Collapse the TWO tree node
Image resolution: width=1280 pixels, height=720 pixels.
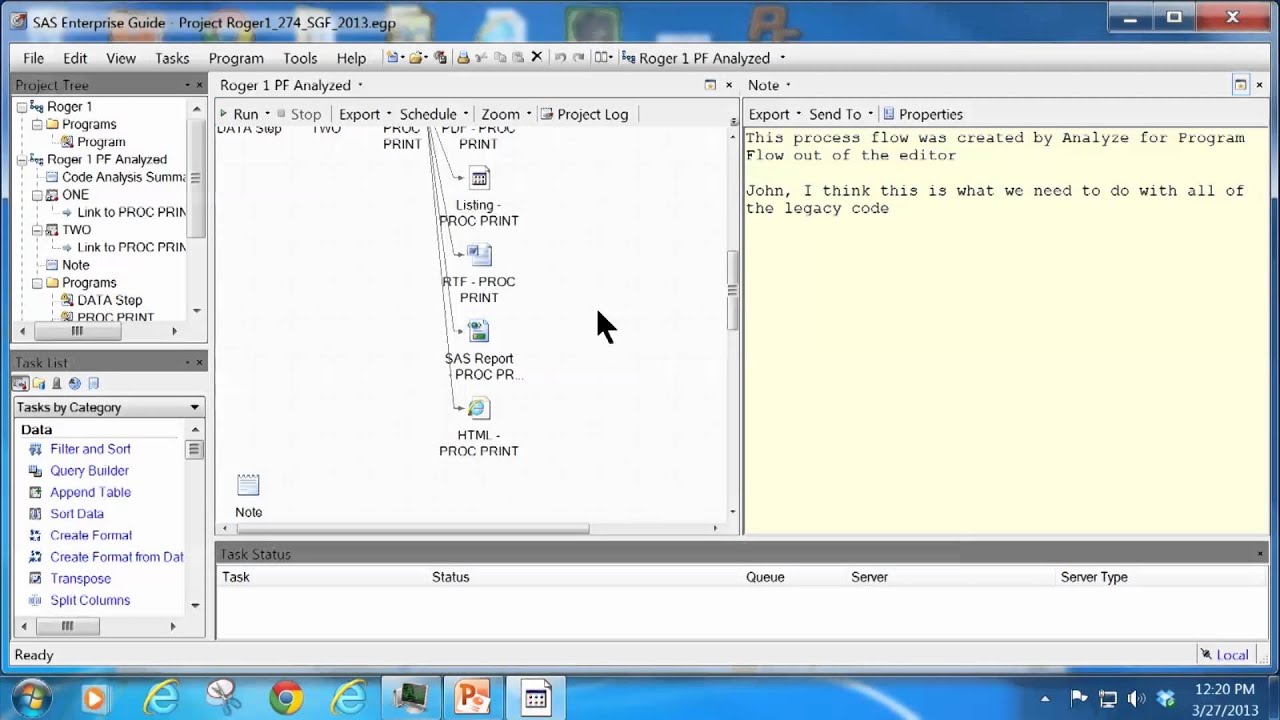pos(37,230)
